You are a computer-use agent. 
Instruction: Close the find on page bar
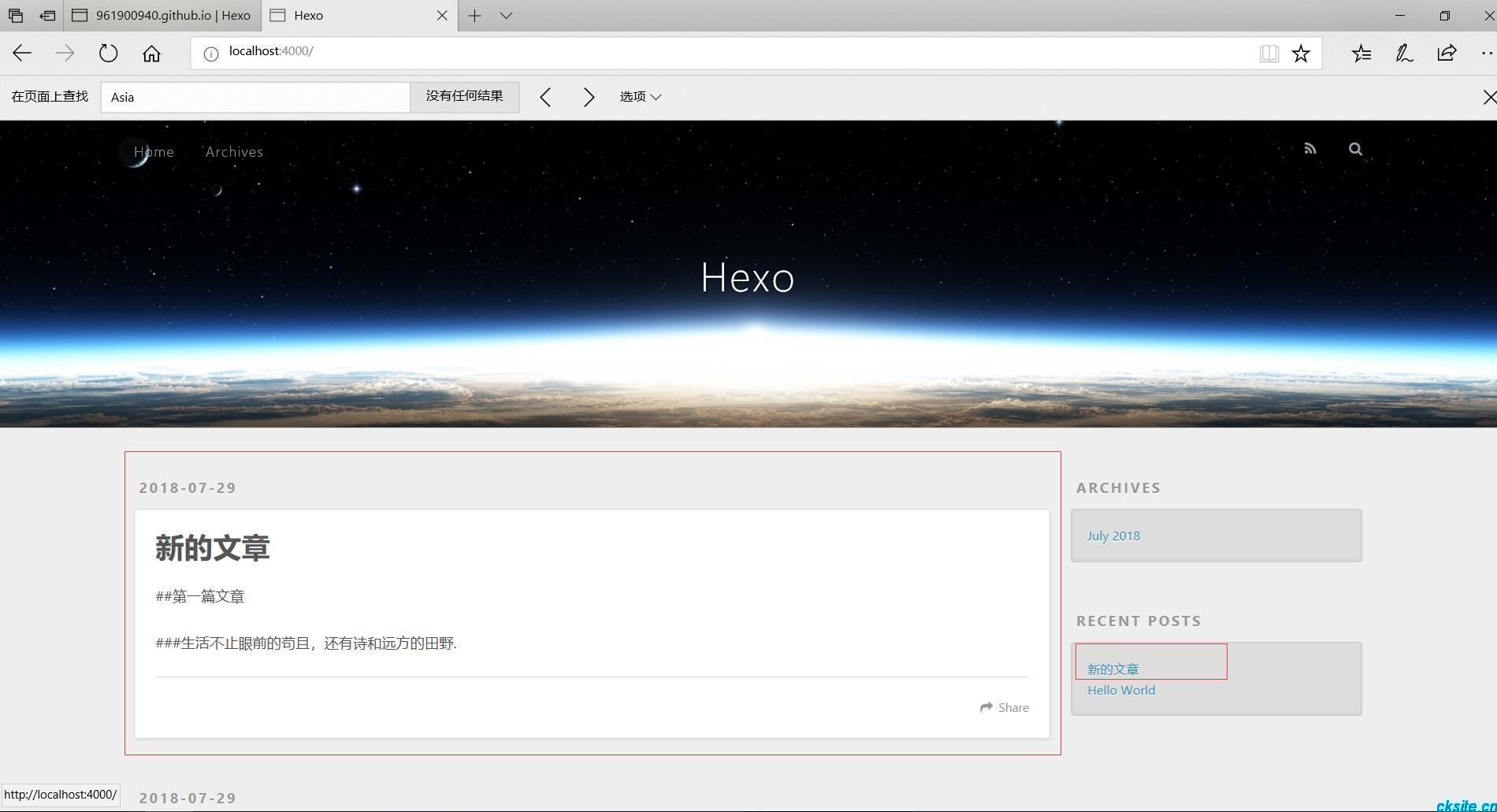click(1488, 97)
